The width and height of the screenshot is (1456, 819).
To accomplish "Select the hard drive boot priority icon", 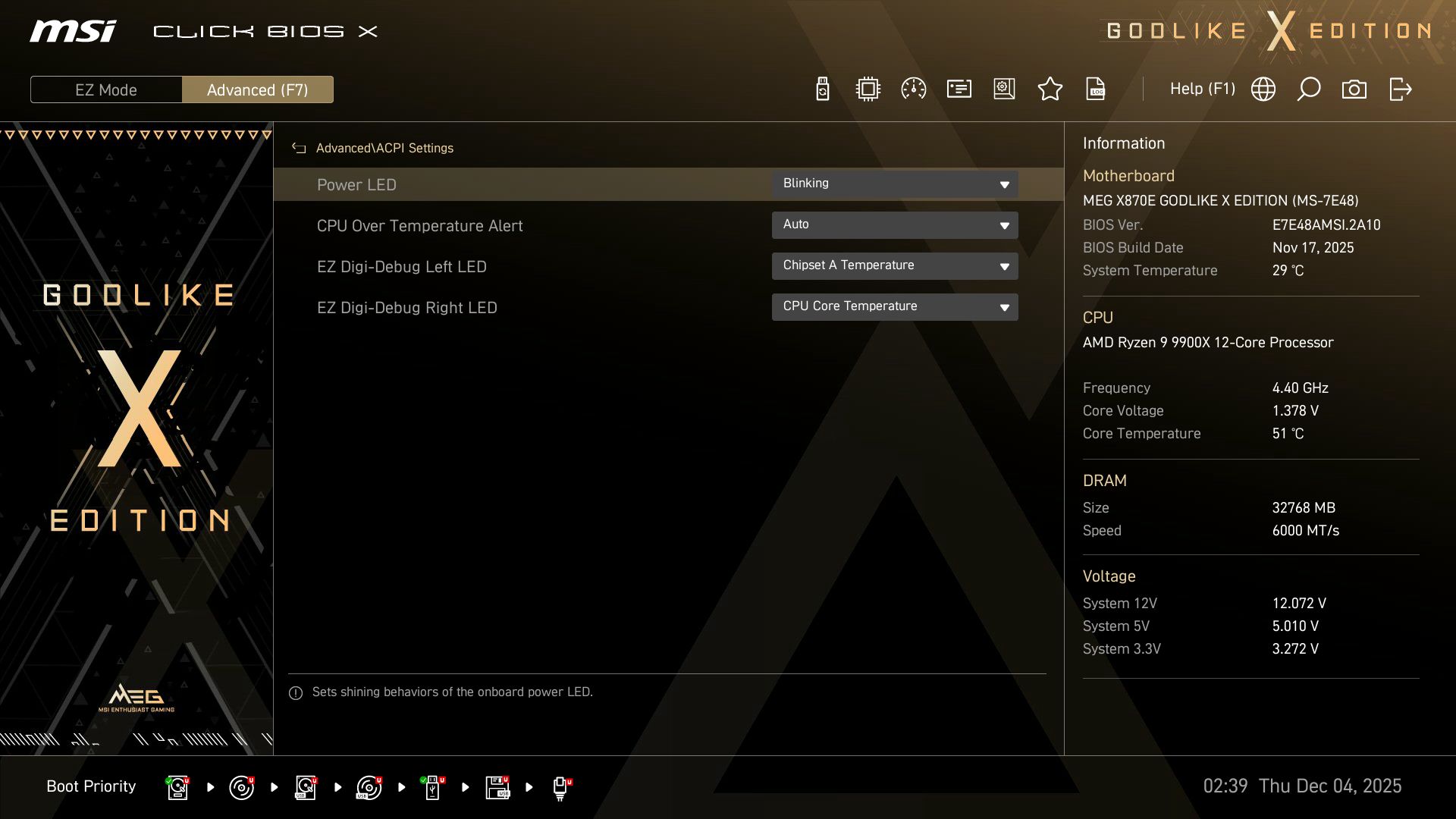I will pos(177,787).
